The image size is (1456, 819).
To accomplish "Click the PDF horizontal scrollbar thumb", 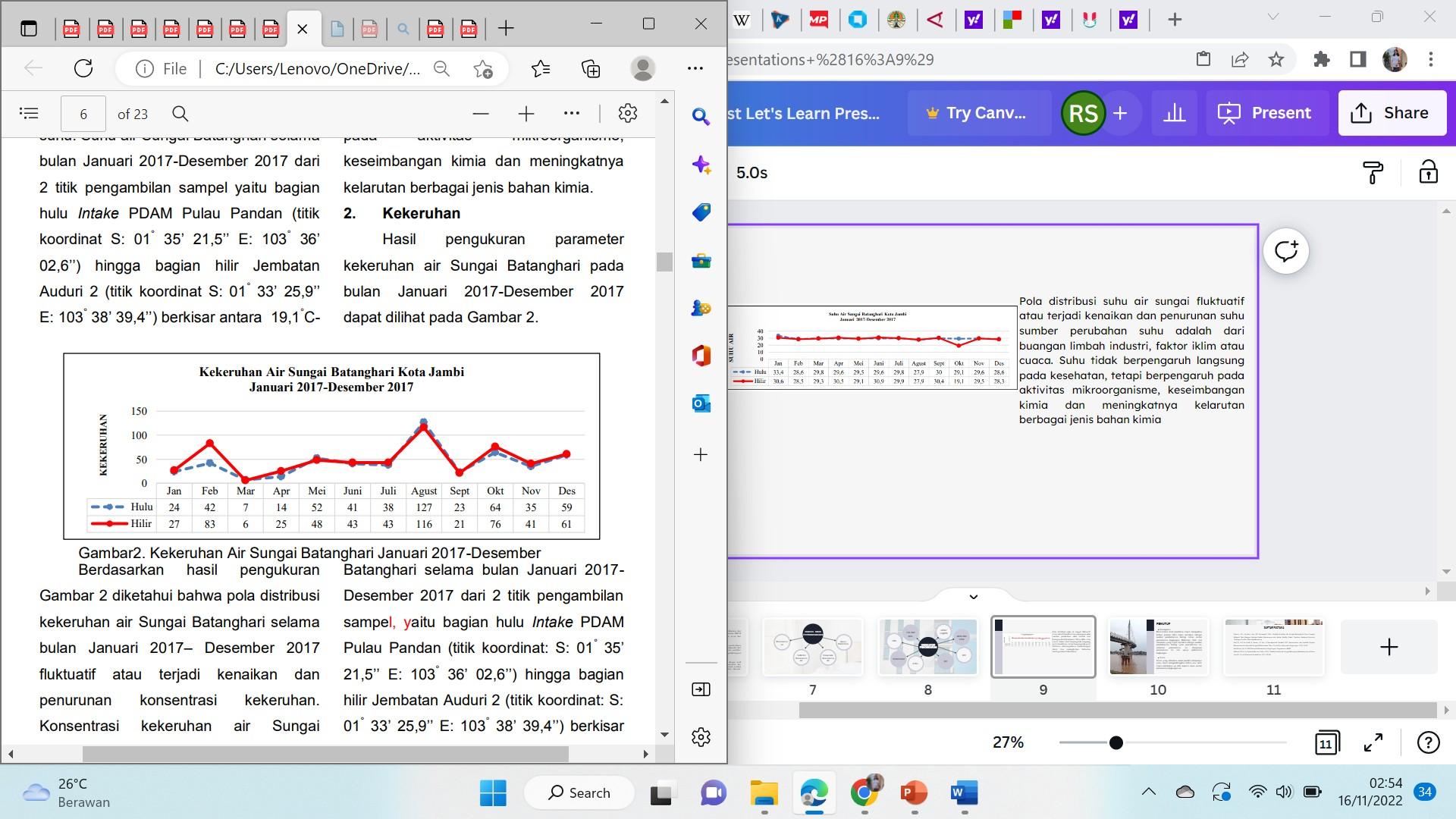I will pos(325,754).
